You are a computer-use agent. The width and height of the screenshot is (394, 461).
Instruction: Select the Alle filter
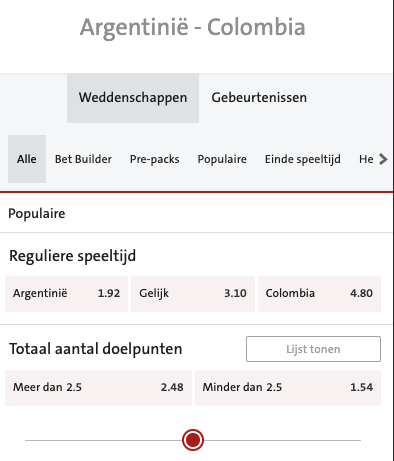pyautogui.click(x=27, y=159)
